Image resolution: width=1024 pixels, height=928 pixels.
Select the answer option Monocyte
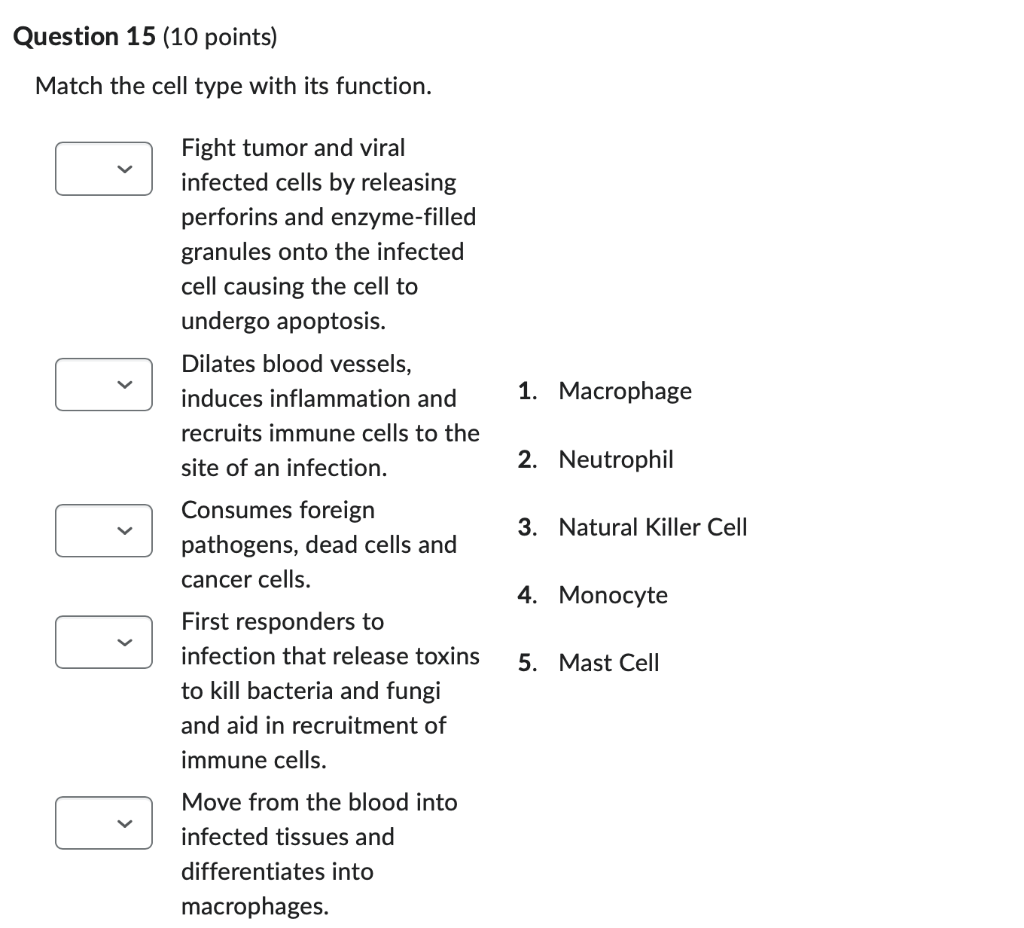(613, 594)
